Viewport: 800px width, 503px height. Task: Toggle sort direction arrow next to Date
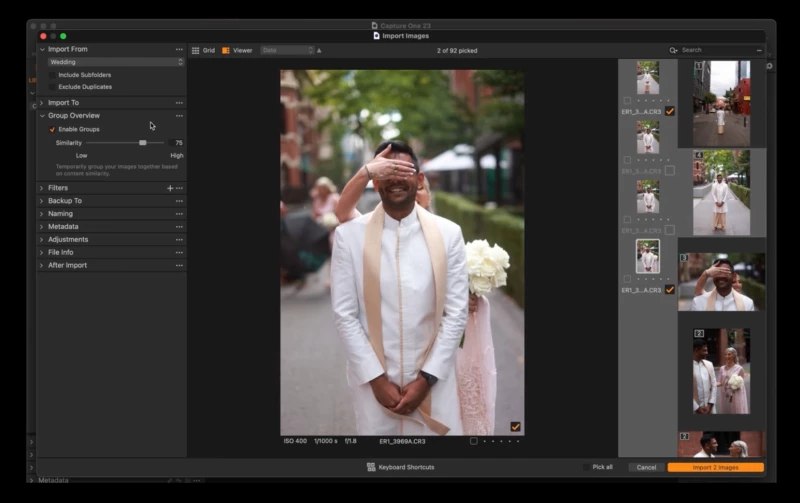point(319,50)
